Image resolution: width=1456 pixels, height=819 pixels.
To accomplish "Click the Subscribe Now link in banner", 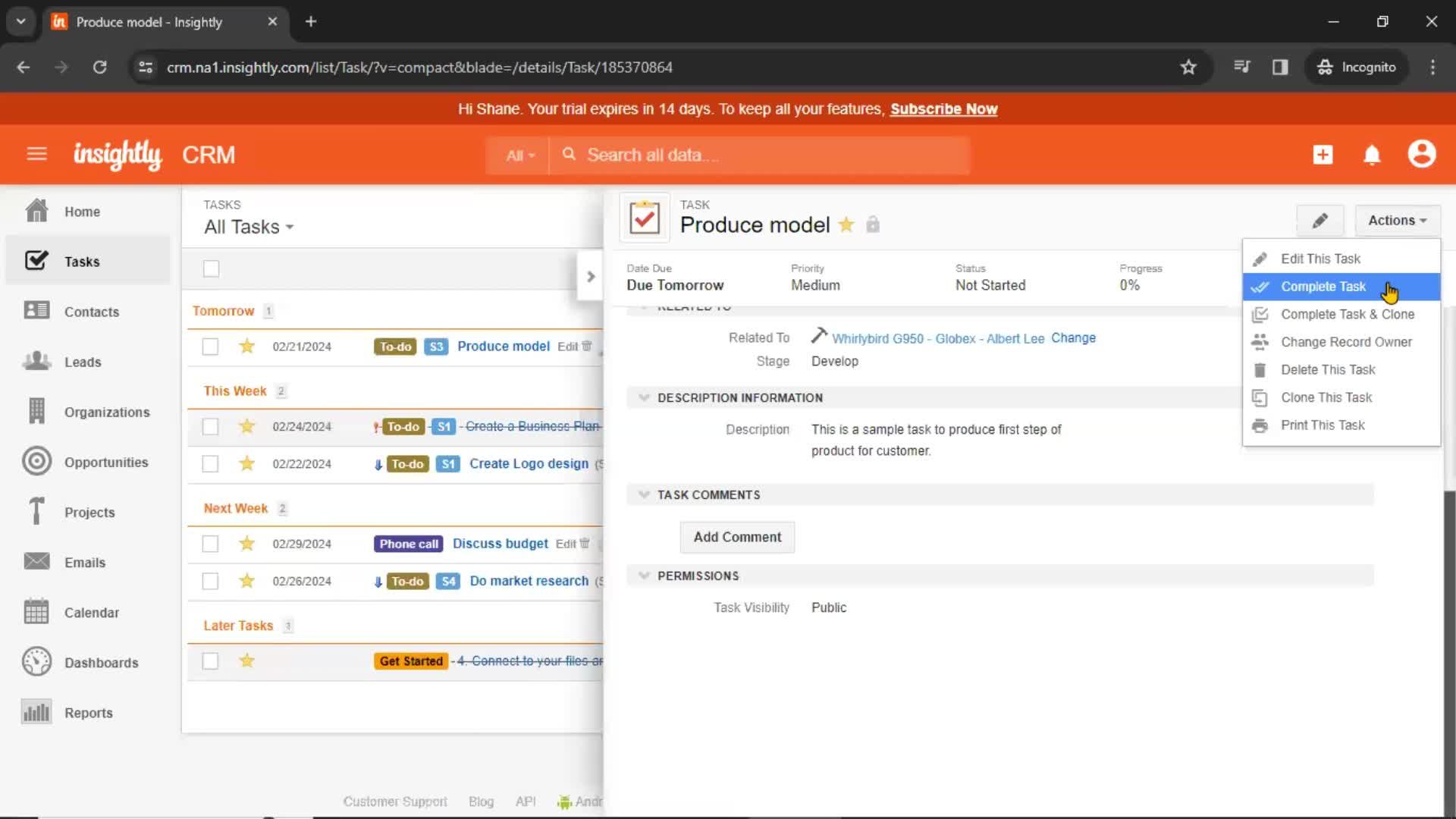I will pos(944,108).
